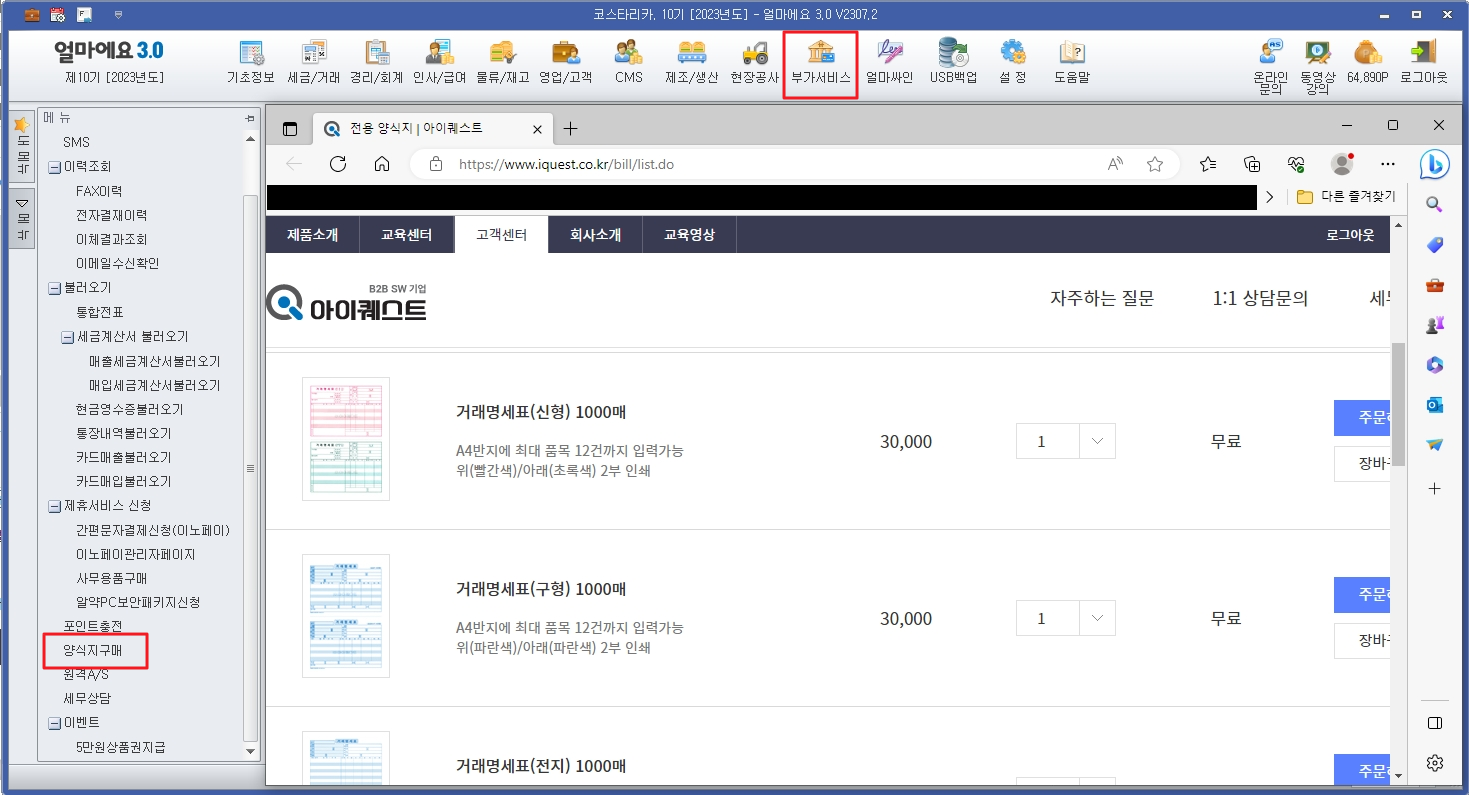Click the 온라인문의 icon
Viewport: 1469px width, 795px height.
tap(1270, 67)
